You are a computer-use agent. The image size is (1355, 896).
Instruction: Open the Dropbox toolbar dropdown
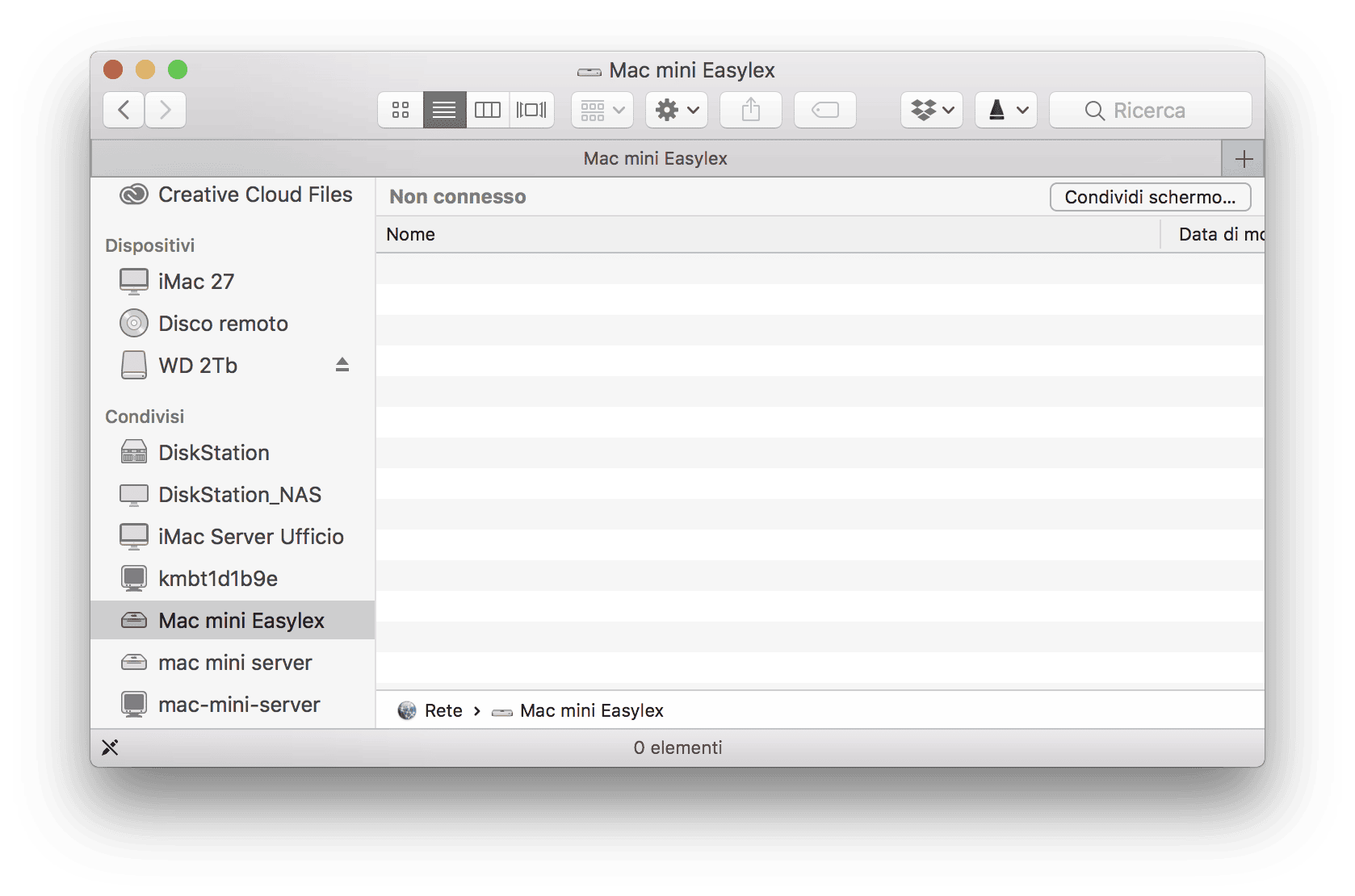pyautogui.click(x=932, y=110)
